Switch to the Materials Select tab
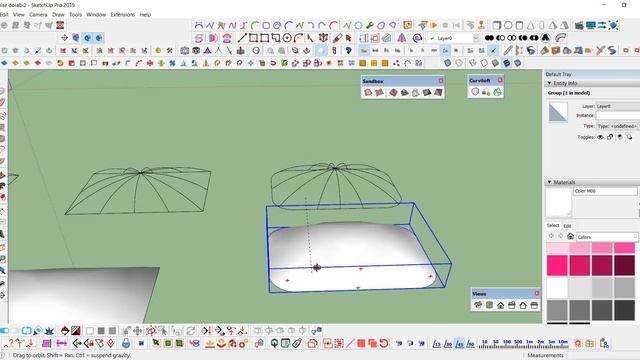Viewport: 640px width, 360px height. pos(553,225)
